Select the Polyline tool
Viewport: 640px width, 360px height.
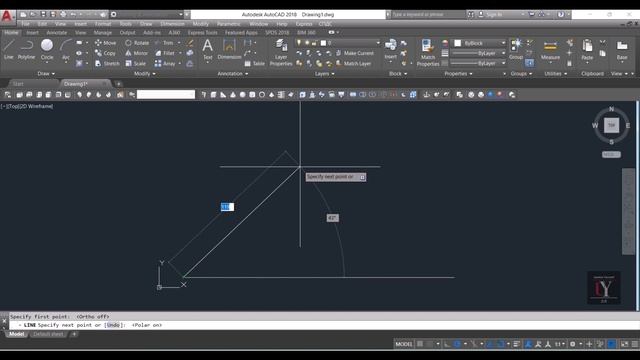coord(27,50)
